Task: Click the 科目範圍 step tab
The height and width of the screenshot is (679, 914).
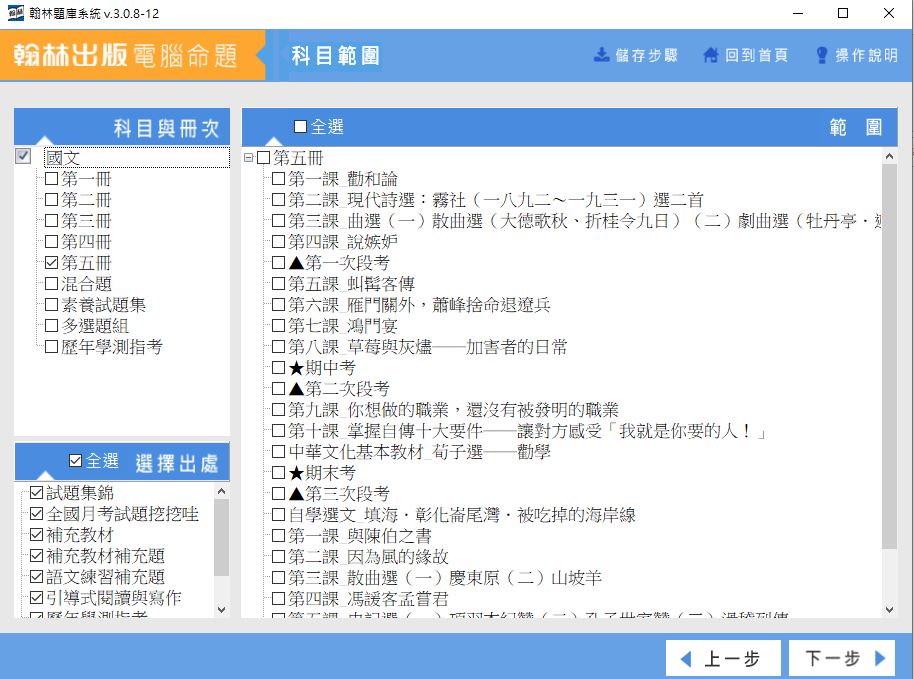Action: pyautogui.click(x=335, y=56)
